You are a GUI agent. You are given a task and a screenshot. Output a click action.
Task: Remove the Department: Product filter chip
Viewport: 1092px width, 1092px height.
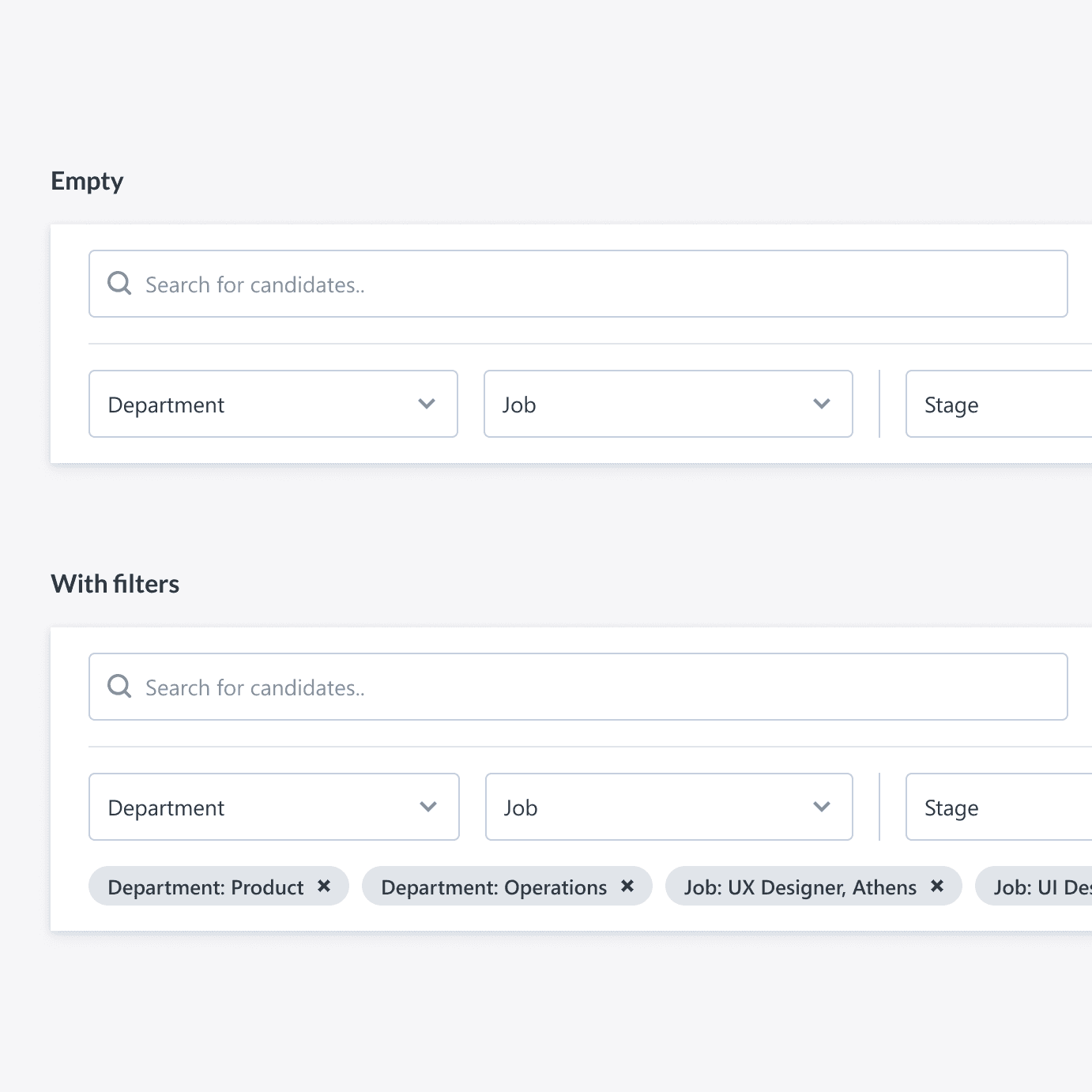[x=324, y=887]
